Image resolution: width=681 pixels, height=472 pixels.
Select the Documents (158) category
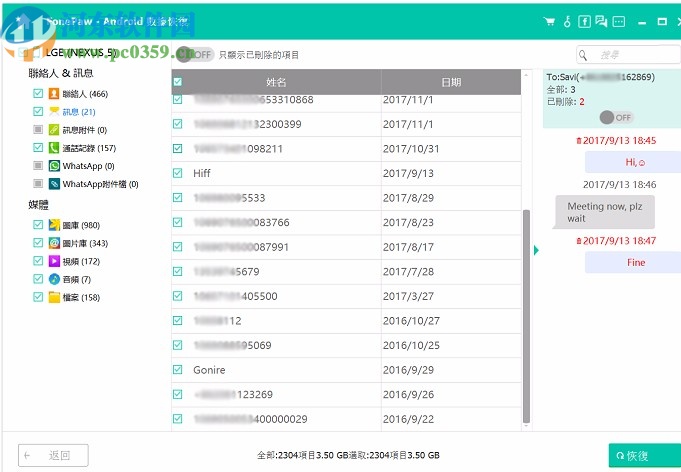(x=81, y=297)
